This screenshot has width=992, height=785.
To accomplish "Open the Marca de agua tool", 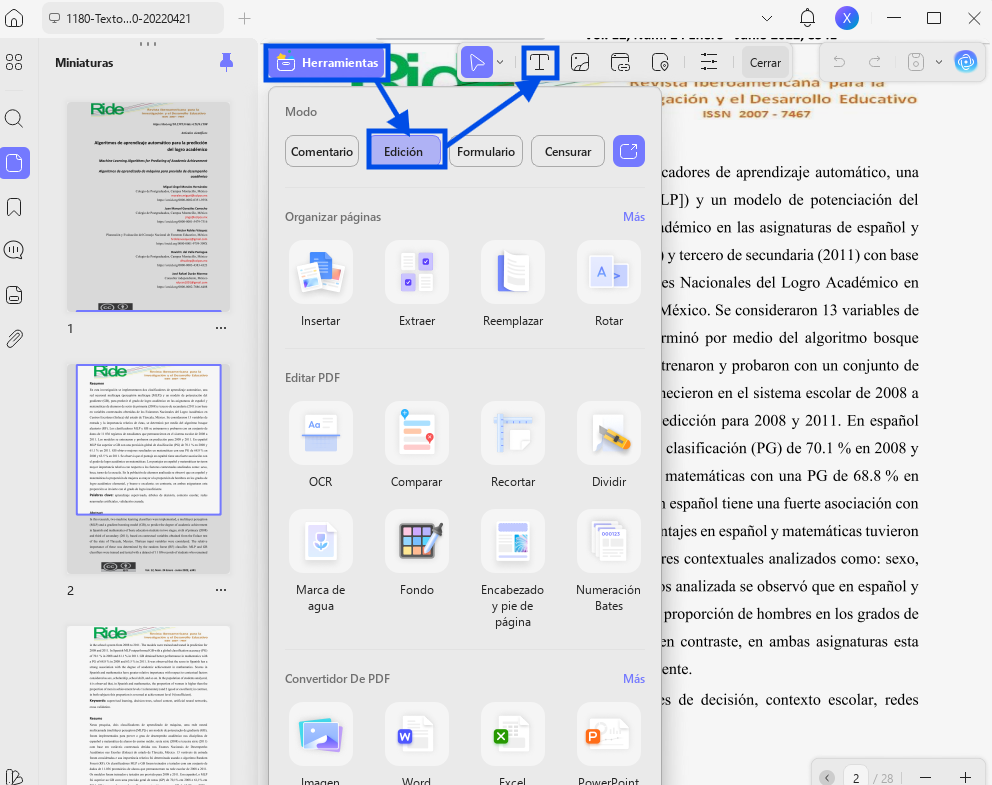I will click(x=320, y=562).
